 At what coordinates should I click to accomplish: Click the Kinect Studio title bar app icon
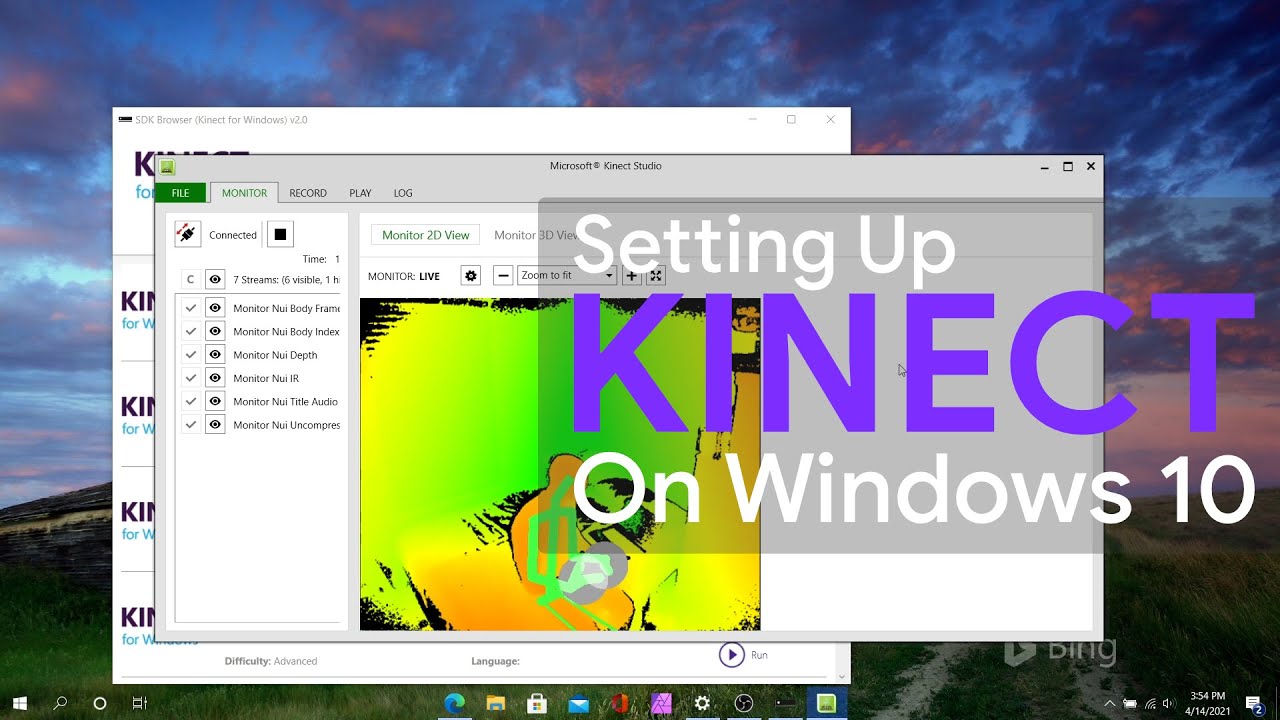tap(167, 167)
